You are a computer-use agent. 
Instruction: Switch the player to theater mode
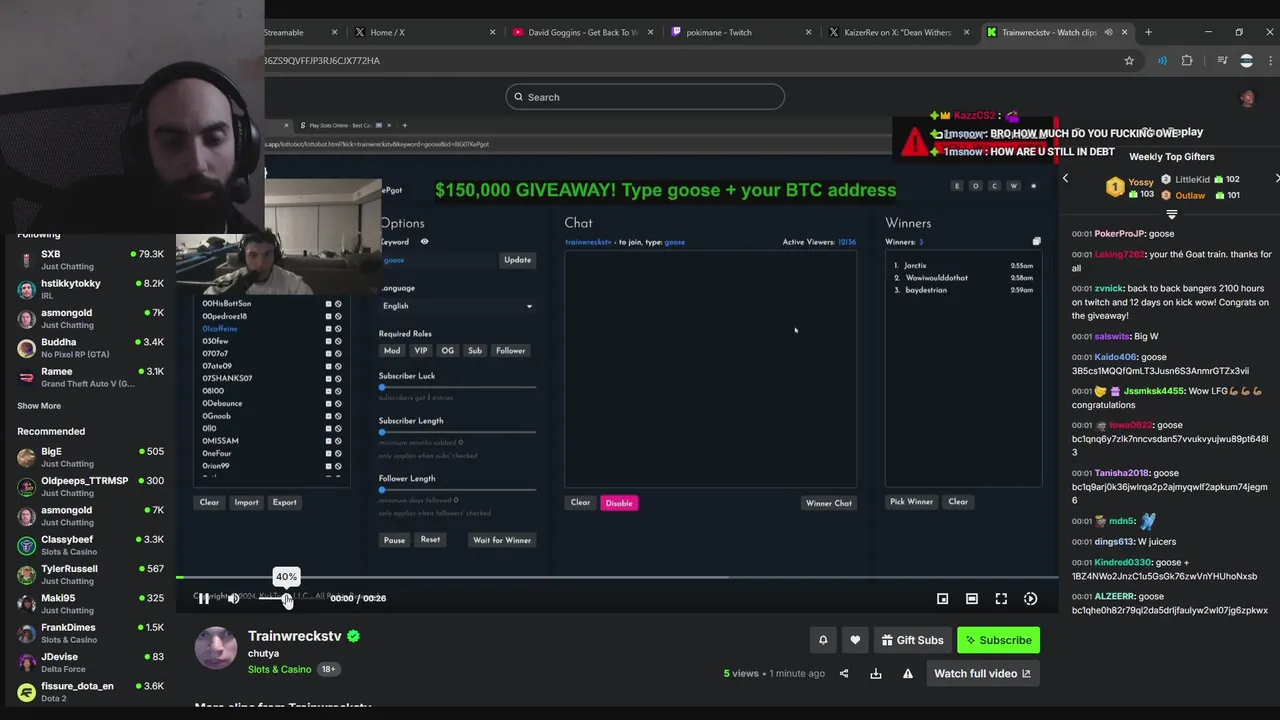pos(972,598)
